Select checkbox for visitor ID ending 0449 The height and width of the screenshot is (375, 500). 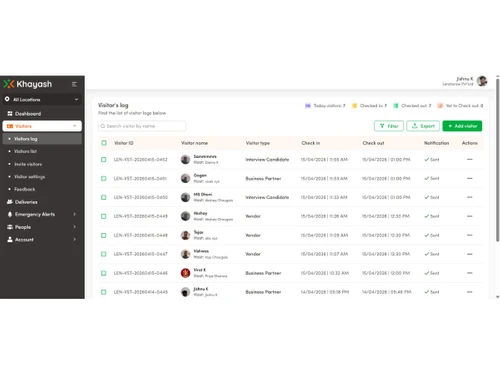tap(104, 216)
